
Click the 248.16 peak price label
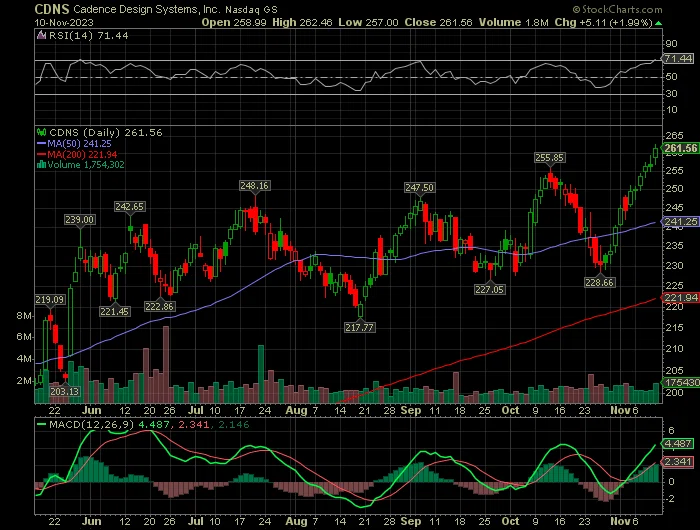coord(254,185)
